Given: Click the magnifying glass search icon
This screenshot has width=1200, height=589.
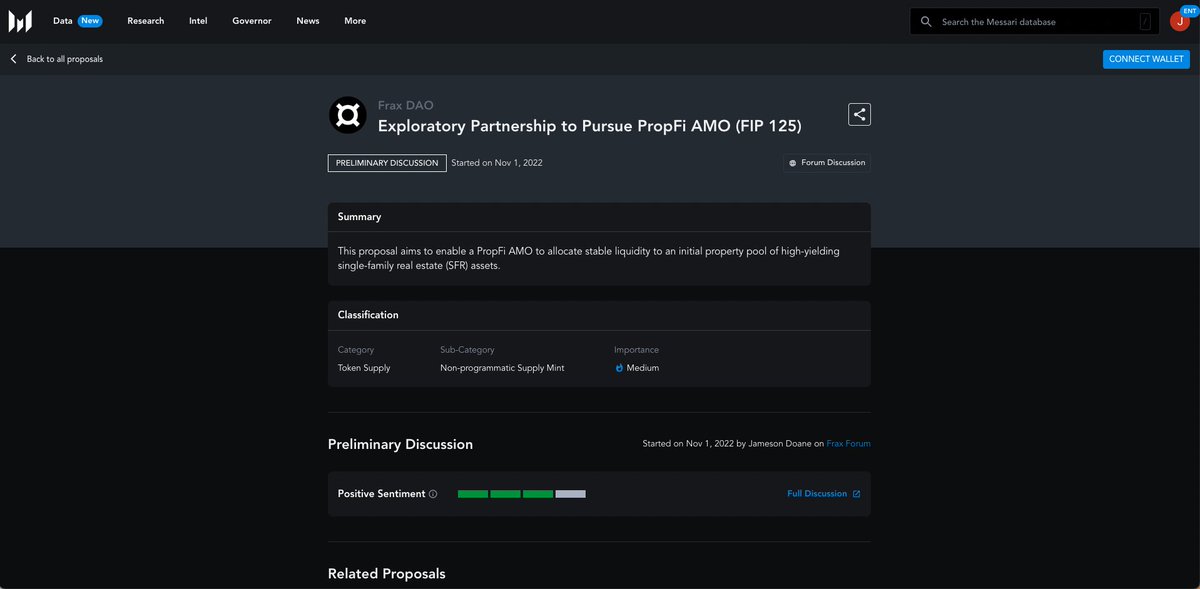Looking at the screenshot, I should pyautogui.click(x=926, y=22).
